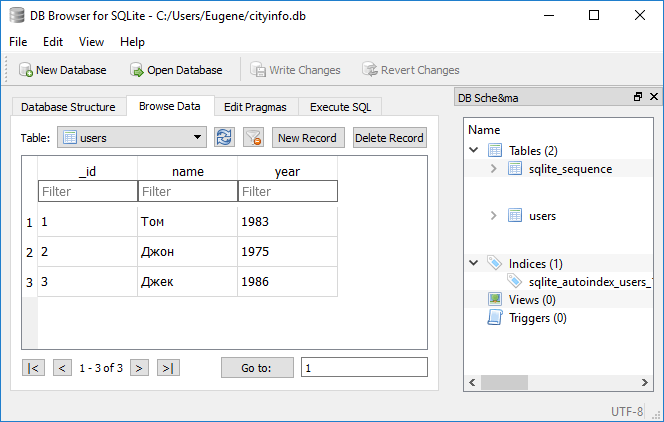Switch to the Database Structure tab
Viewport: 664px width, 422px height.
(68, 107)
